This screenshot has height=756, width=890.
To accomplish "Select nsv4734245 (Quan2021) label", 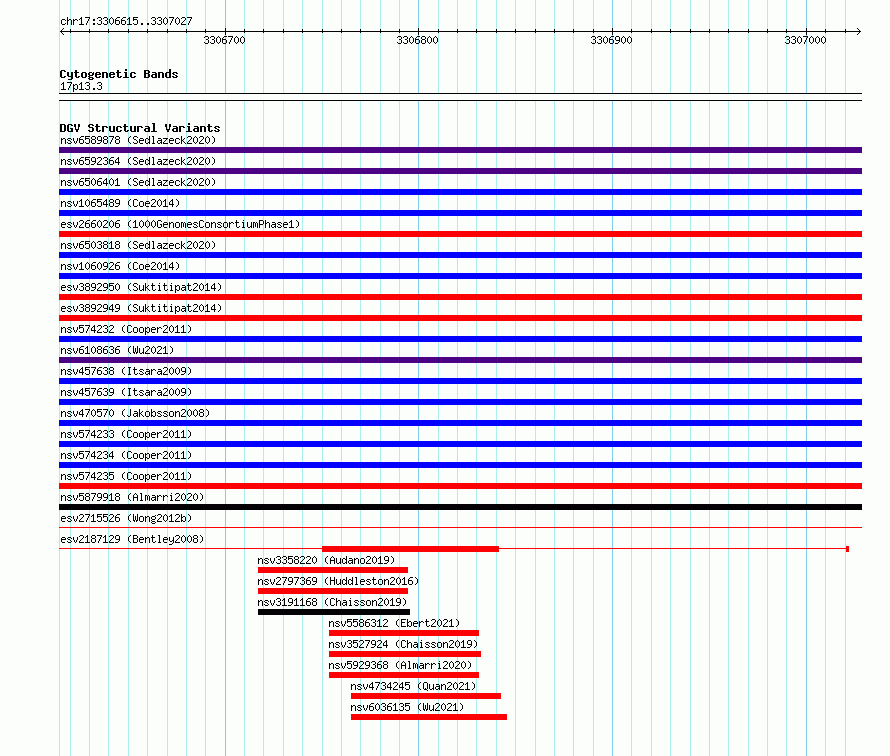I will [x=413, y=686].
